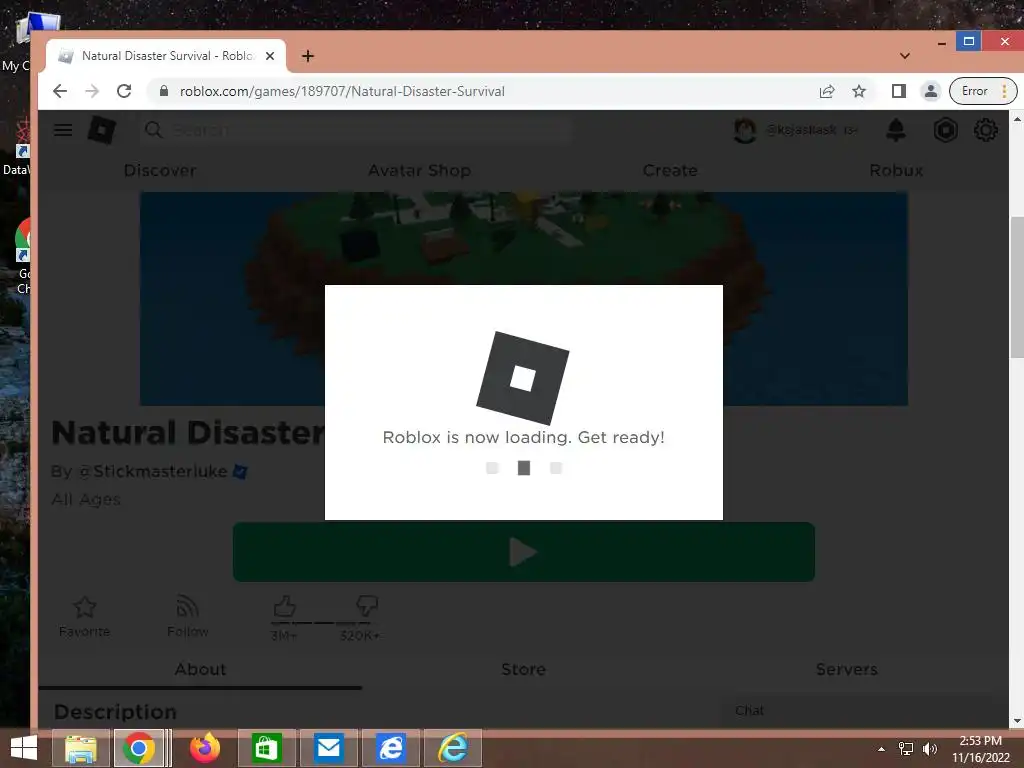Open File Explorer from the taskbar
This screenshot has height=768, width=1024.
pyautogui.click(x=80, y=748)
